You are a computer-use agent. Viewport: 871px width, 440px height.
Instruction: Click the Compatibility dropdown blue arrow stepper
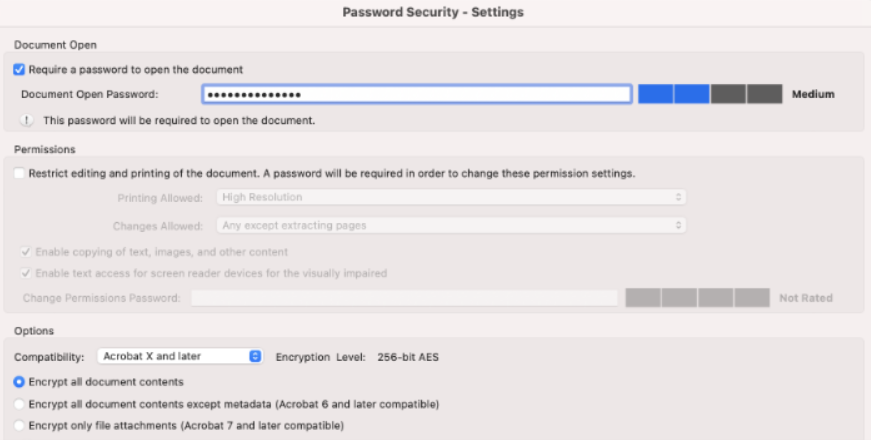(x=255, y=356)
